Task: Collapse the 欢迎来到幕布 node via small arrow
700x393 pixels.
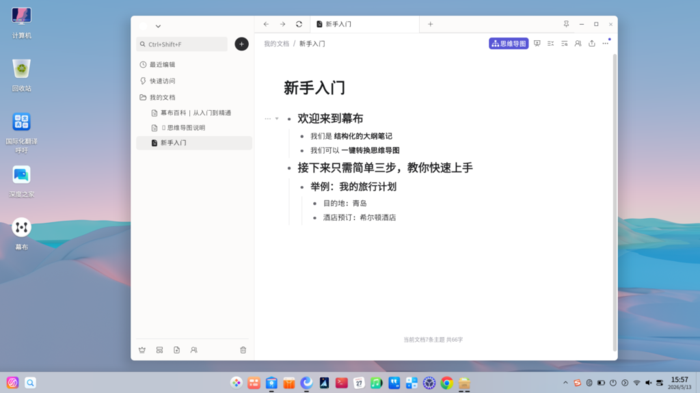Action: 277,118
